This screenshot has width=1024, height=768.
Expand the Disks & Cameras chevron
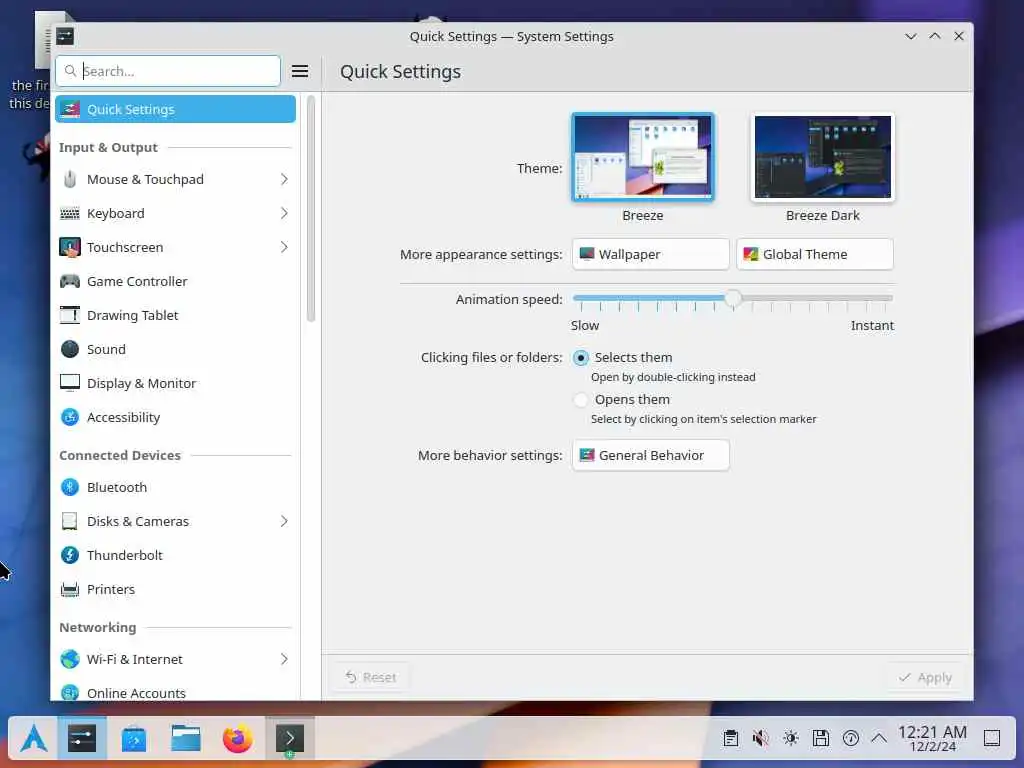tap(284, 521)
